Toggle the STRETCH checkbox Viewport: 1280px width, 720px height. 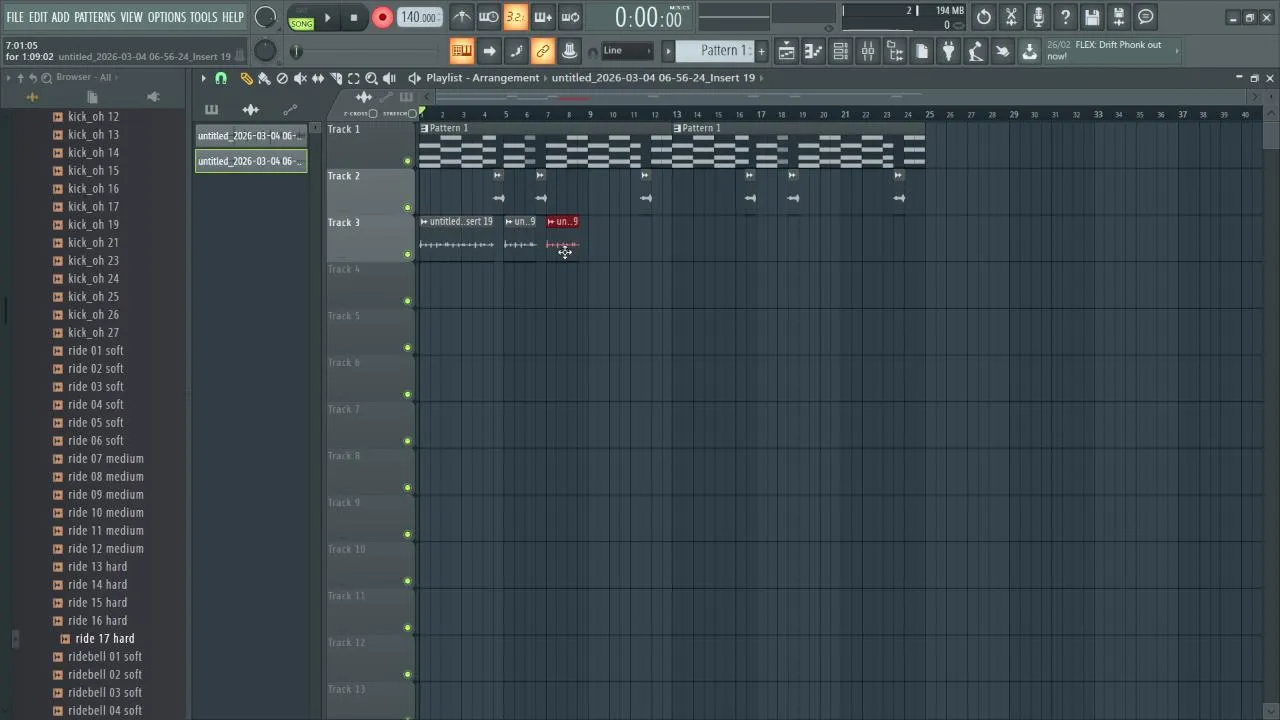point(412,114)
